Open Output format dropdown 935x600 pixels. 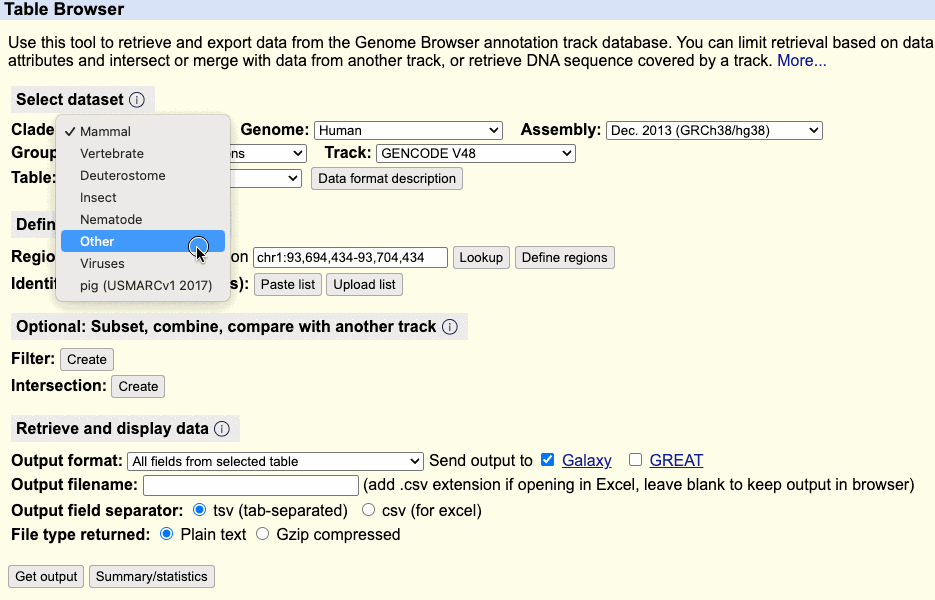click(x=275, y=461)
